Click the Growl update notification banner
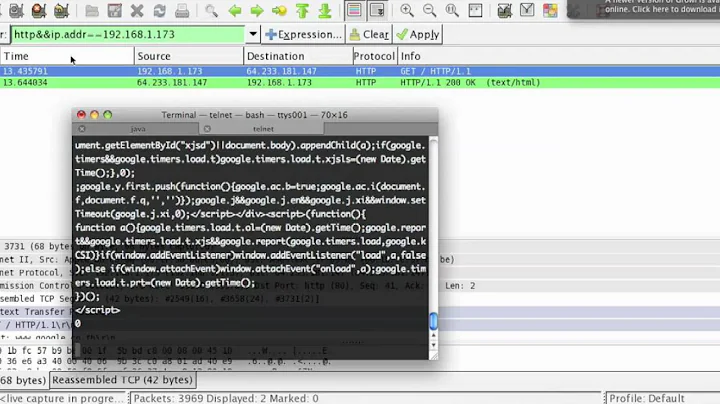This screenshot has height=404, width=720. point(643,9)
